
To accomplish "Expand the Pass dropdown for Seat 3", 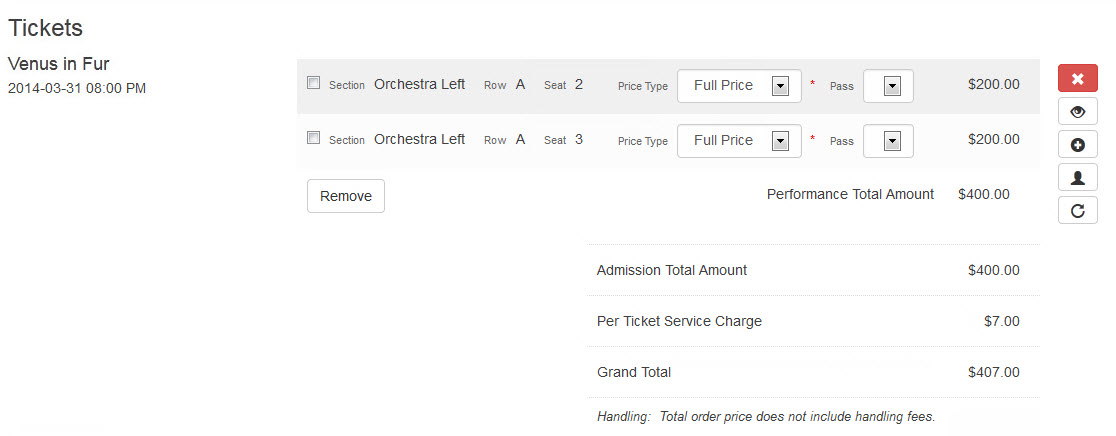I will (888, 141).
